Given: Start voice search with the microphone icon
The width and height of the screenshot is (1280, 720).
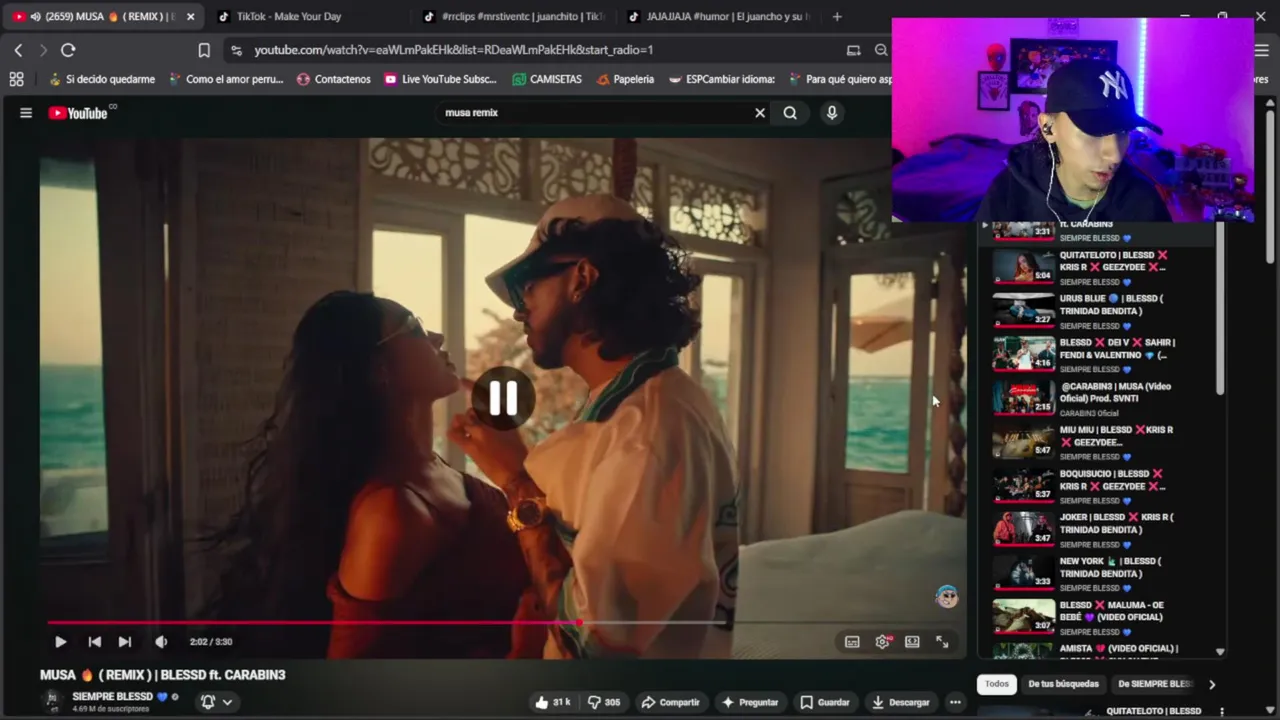Looking at the screenshot, I should [x=831, y=113].
